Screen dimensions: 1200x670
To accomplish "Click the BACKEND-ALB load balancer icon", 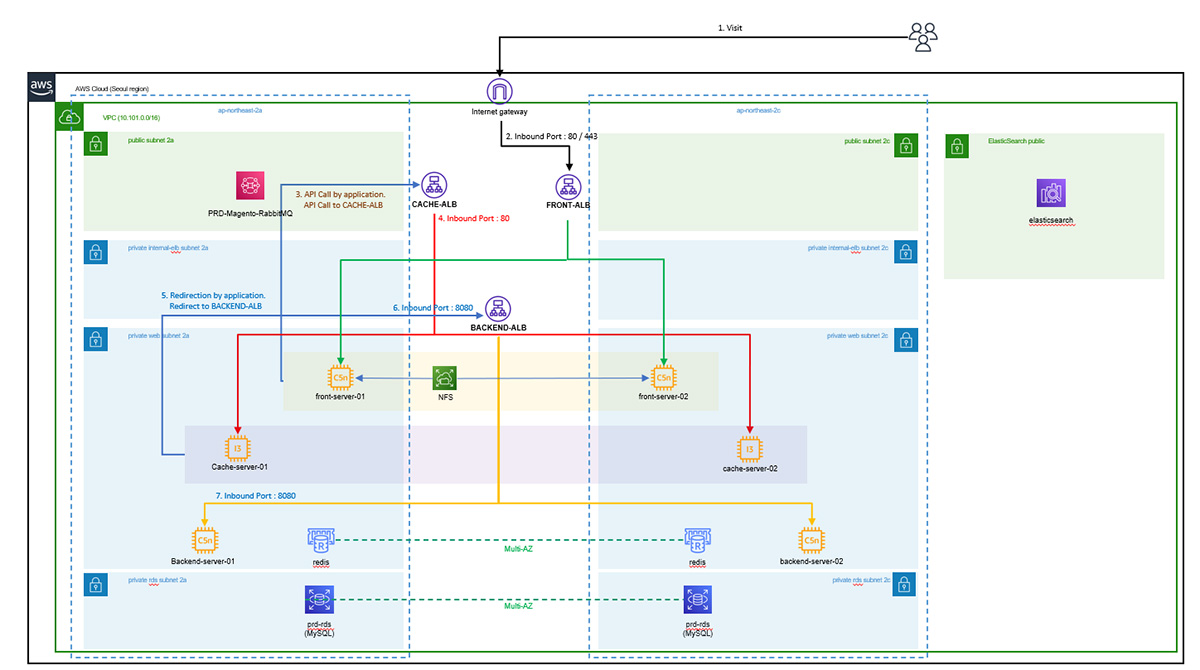I will coord(497,308).
